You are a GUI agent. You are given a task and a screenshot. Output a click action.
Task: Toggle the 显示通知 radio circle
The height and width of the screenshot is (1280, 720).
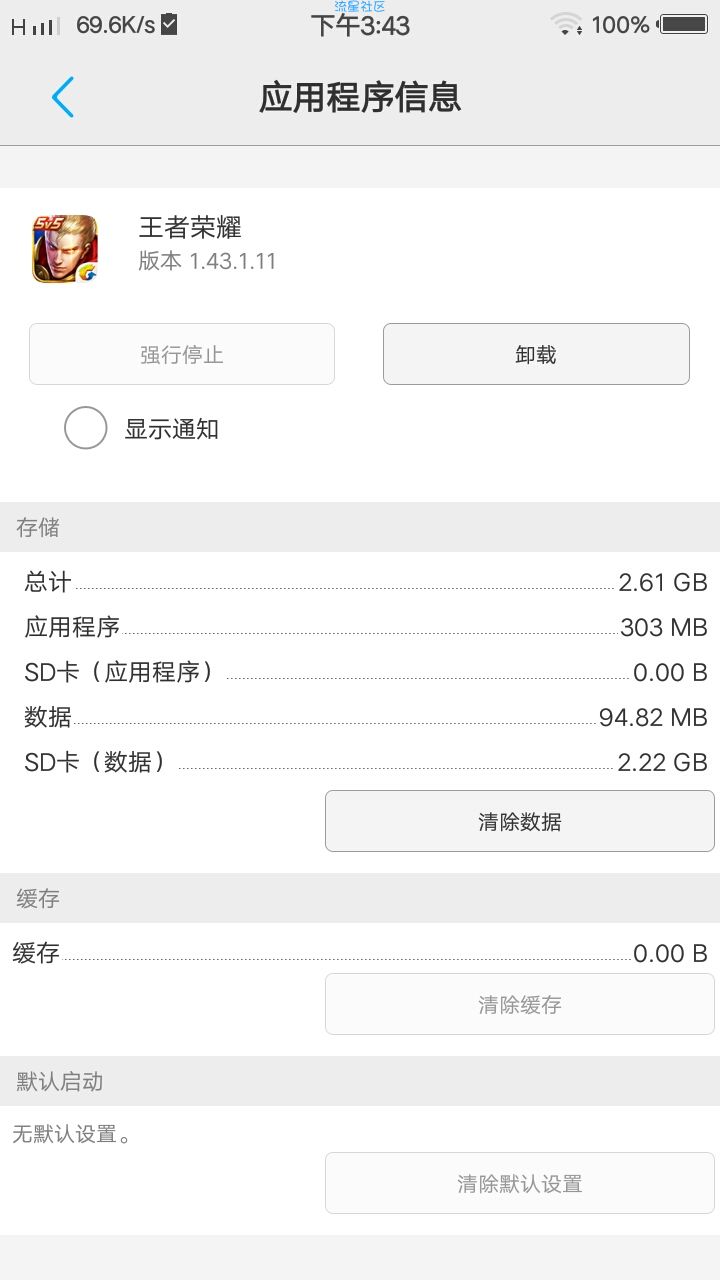point(86,428)
